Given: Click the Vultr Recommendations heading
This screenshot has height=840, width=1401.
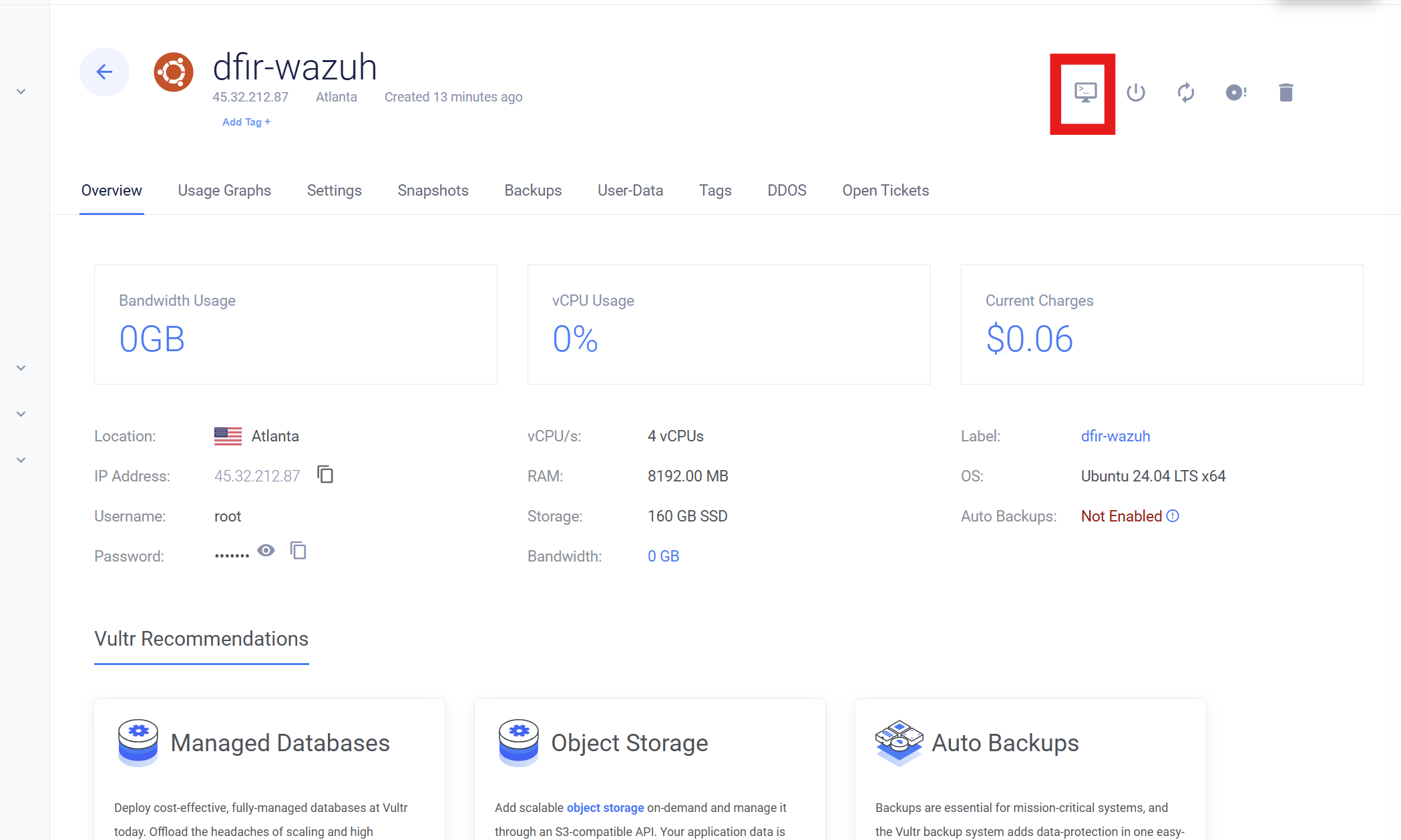Looking at the screenshot, I should pyautogui.click(x=201, y=639).
